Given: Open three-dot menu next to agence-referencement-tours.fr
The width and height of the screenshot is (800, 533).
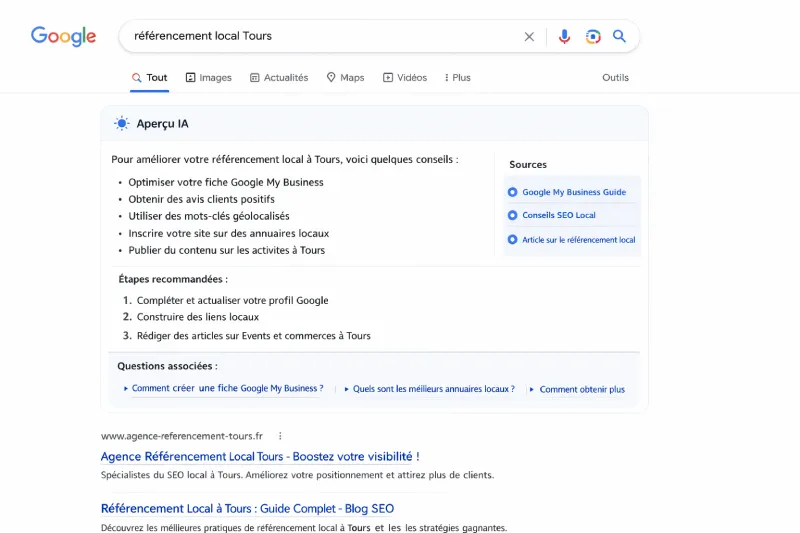Looking at the screenshot, I should 280,436.
